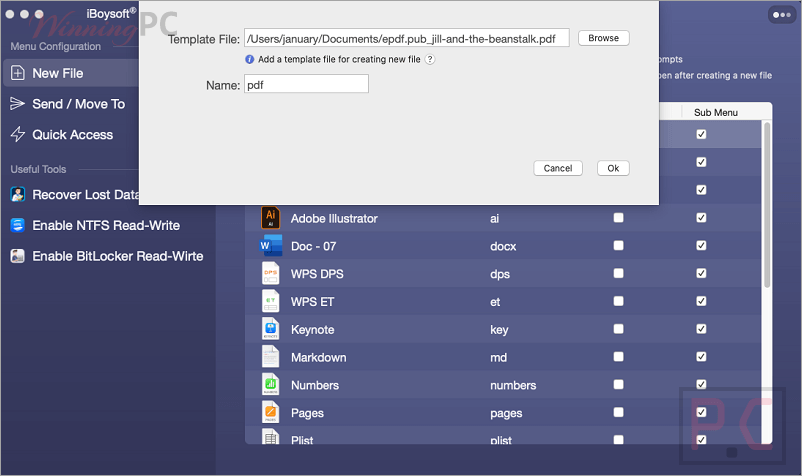Screen dimensions: 802x476
Task: Click the numbers extension cell
Action: pyautogui.click(x=513, y=385)
